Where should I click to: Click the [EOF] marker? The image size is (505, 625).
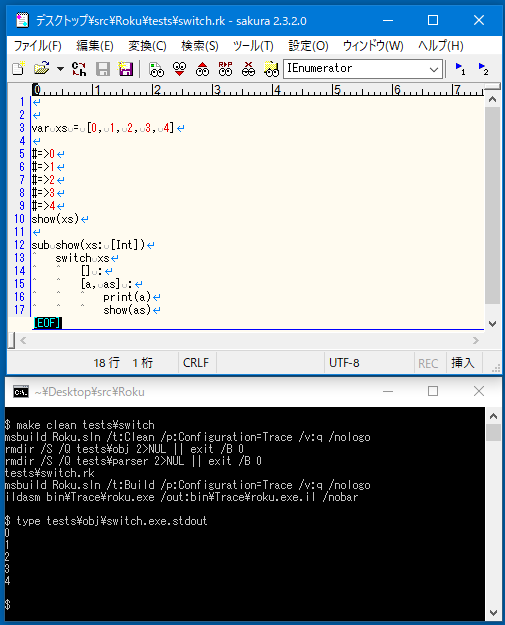pos(47,322)
